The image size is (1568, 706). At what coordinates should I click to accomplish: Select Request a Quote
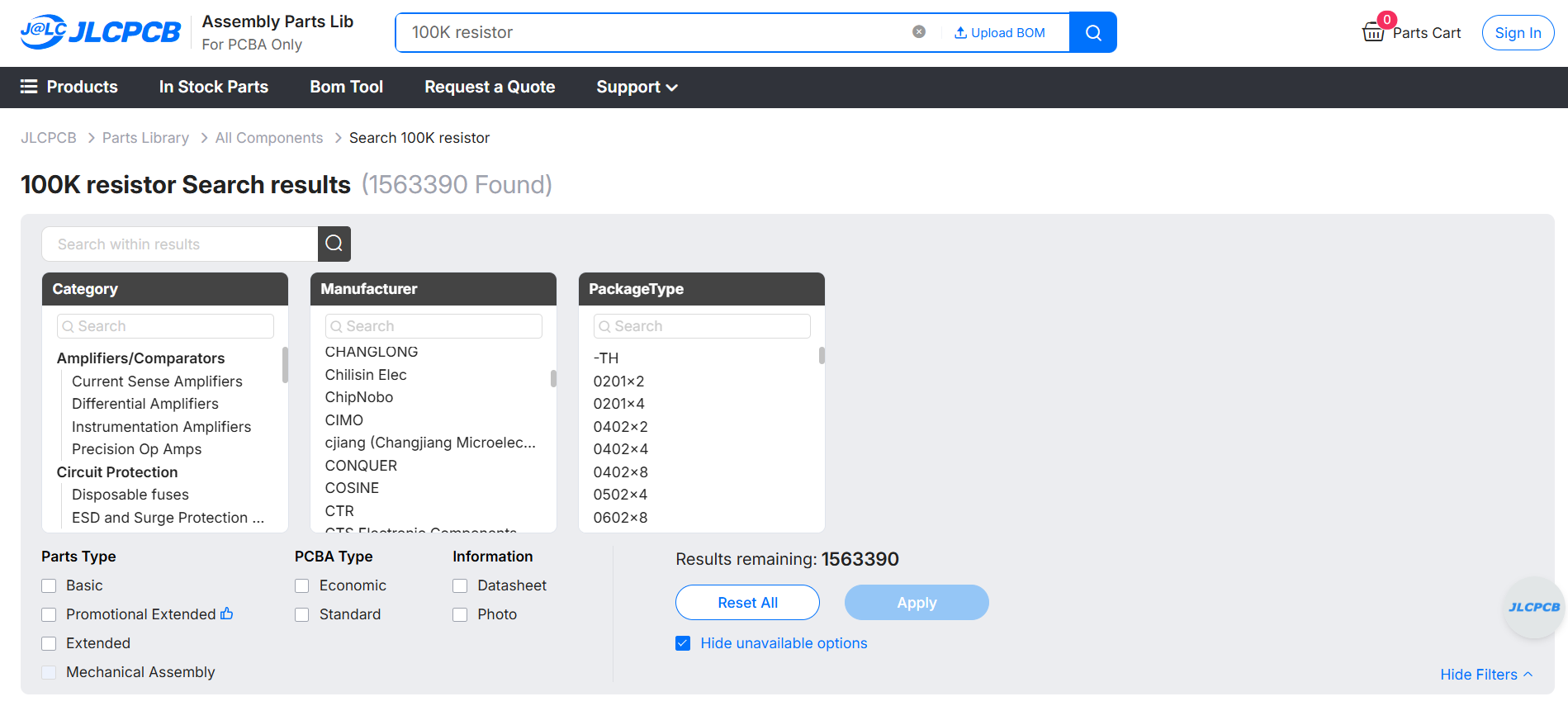tap(490, 87)
